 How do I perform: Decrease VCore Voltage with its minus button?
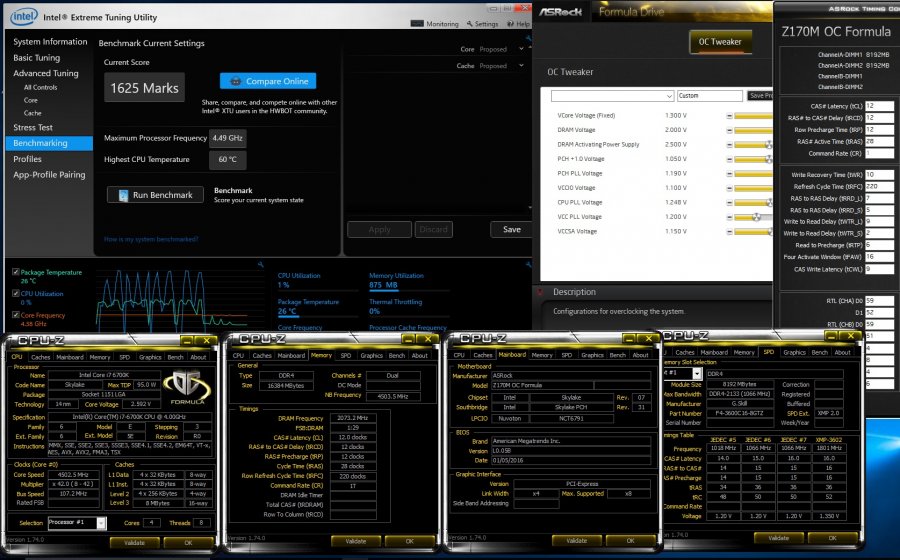click(x=729, y=115)
